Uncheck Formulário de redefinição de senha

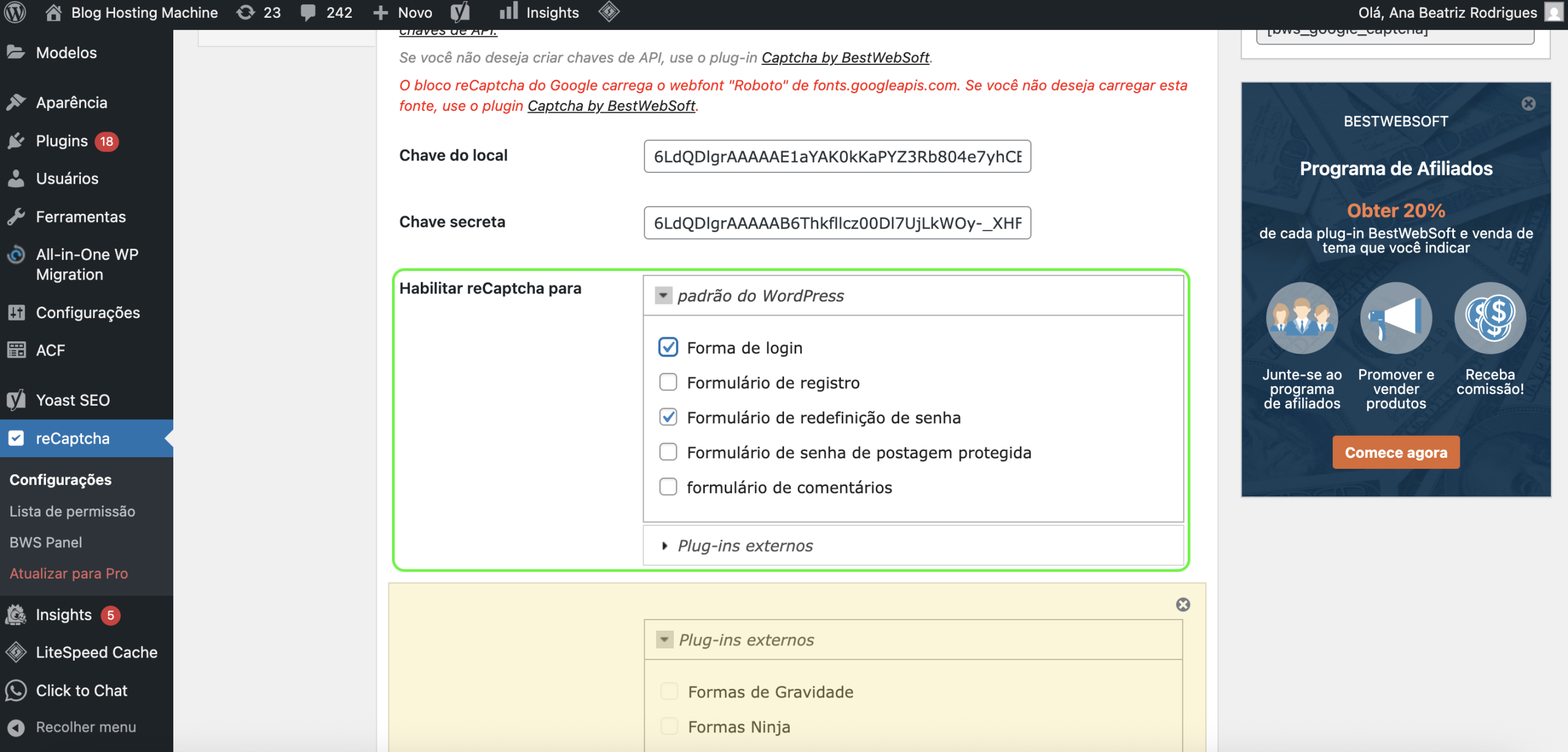pyautogui.click(x=668, y=417)
